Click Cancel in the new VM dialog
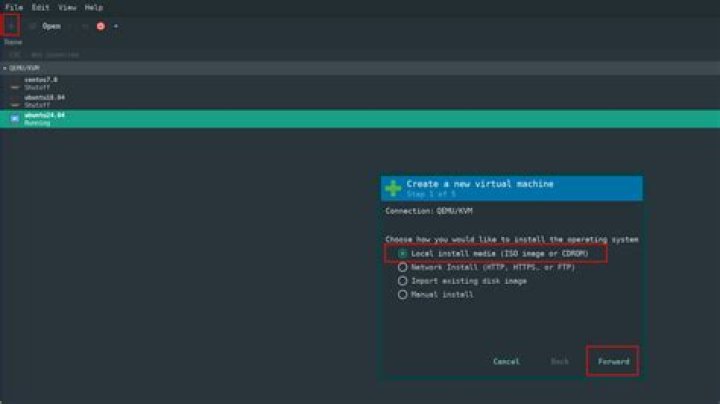The height and width of the screenshot is (404, 720). 506,362
